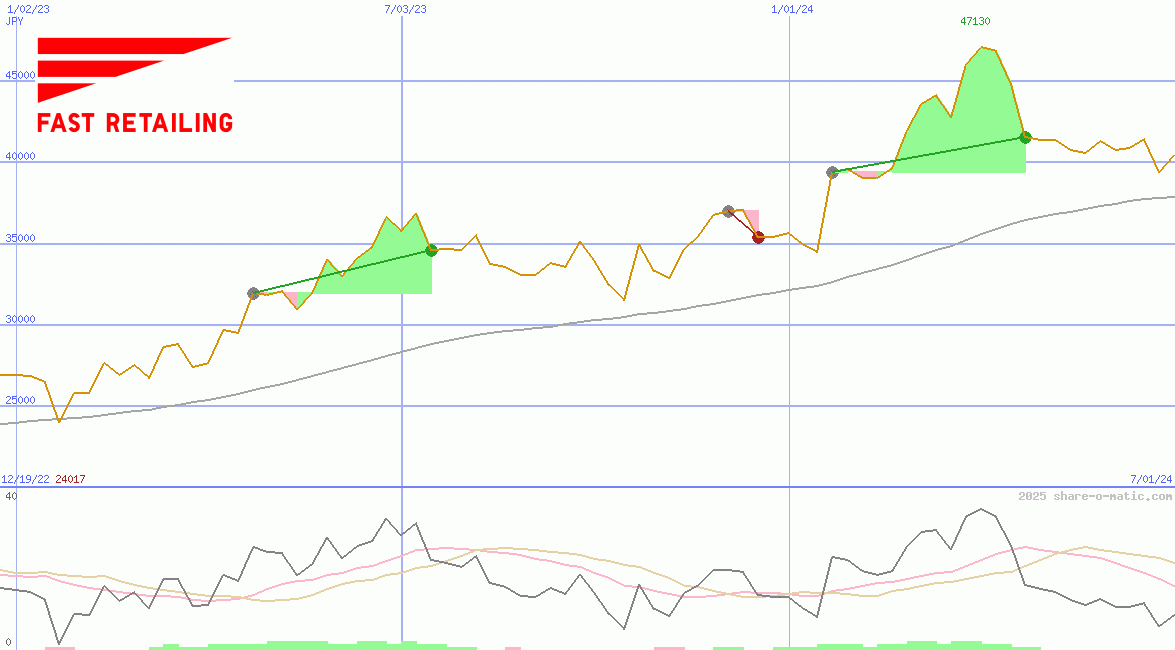Click the green exit marker near 7/03/23
Screen dimensions: 1175x650
click(431, 250)
